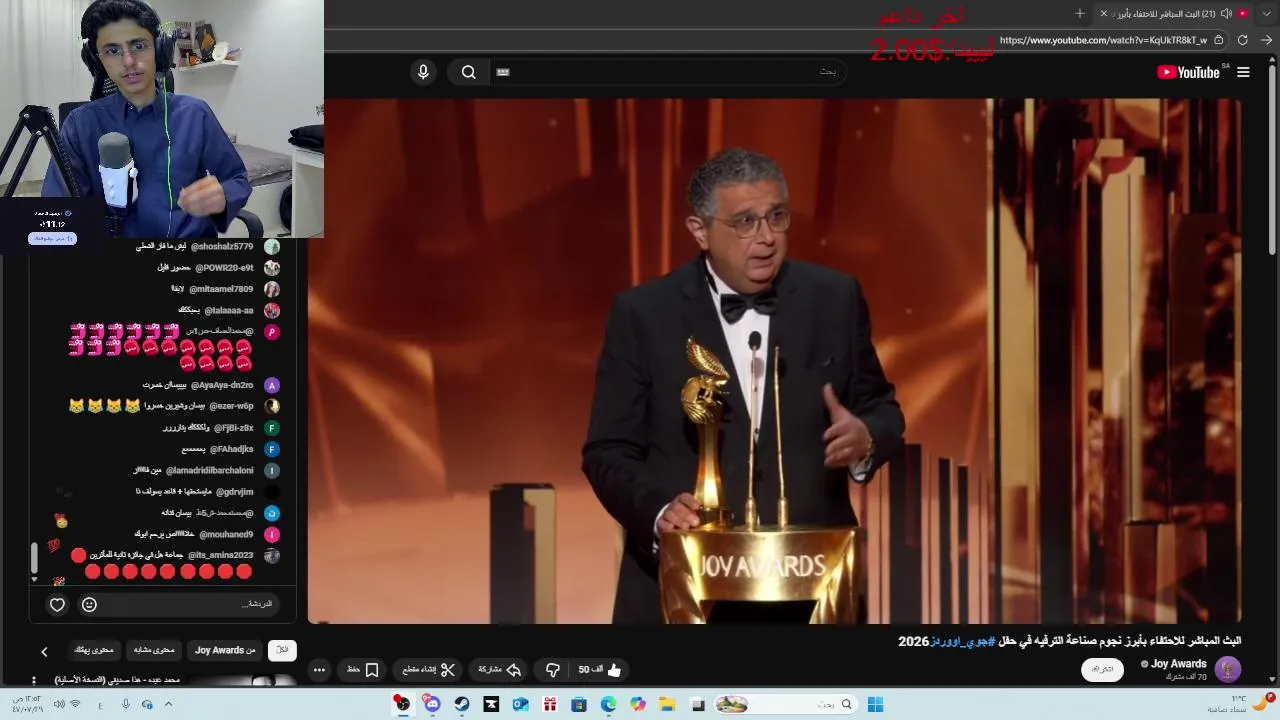
Task: Expand the browser tab list chevron
Action: tap(1267, 13)
